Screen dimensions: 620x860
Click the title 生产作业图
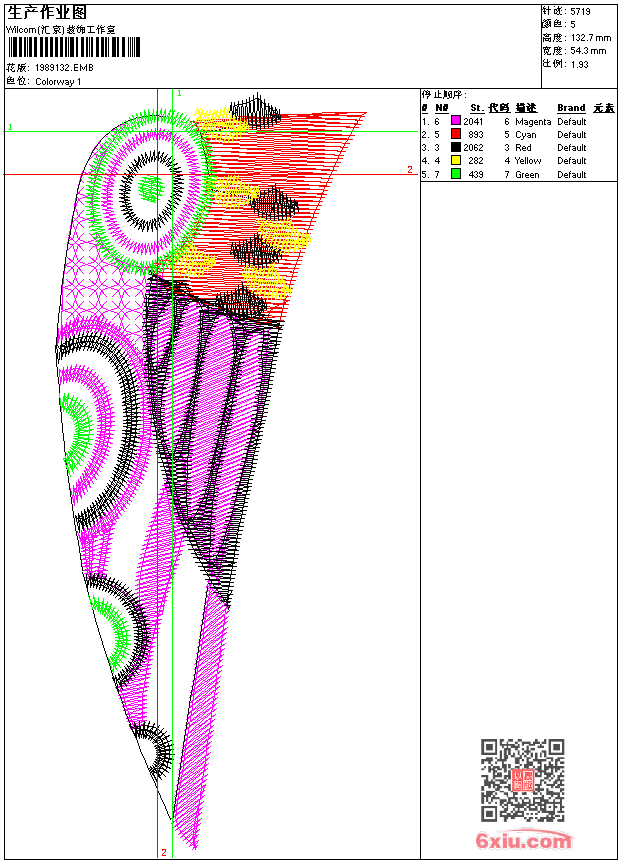point(47,13)
